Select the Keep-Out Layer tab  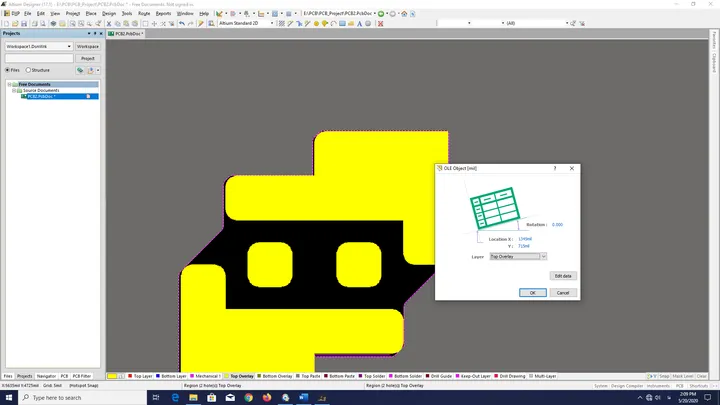click(475, 376)
